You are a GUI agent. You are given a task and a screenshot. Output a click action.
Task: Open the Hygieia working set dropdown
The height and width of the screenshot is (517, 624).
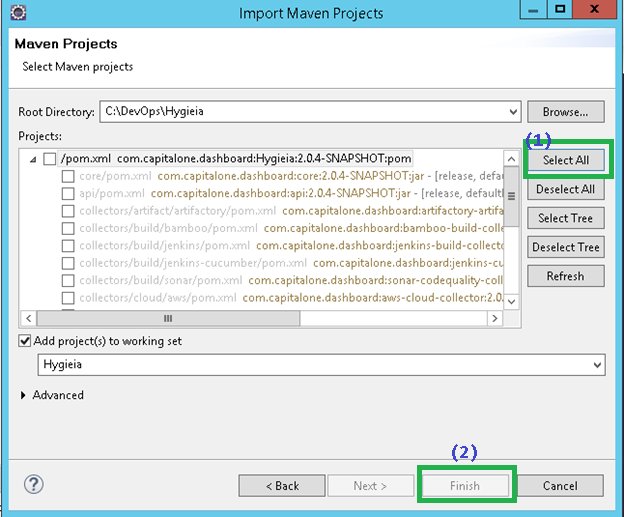(596, 365)
